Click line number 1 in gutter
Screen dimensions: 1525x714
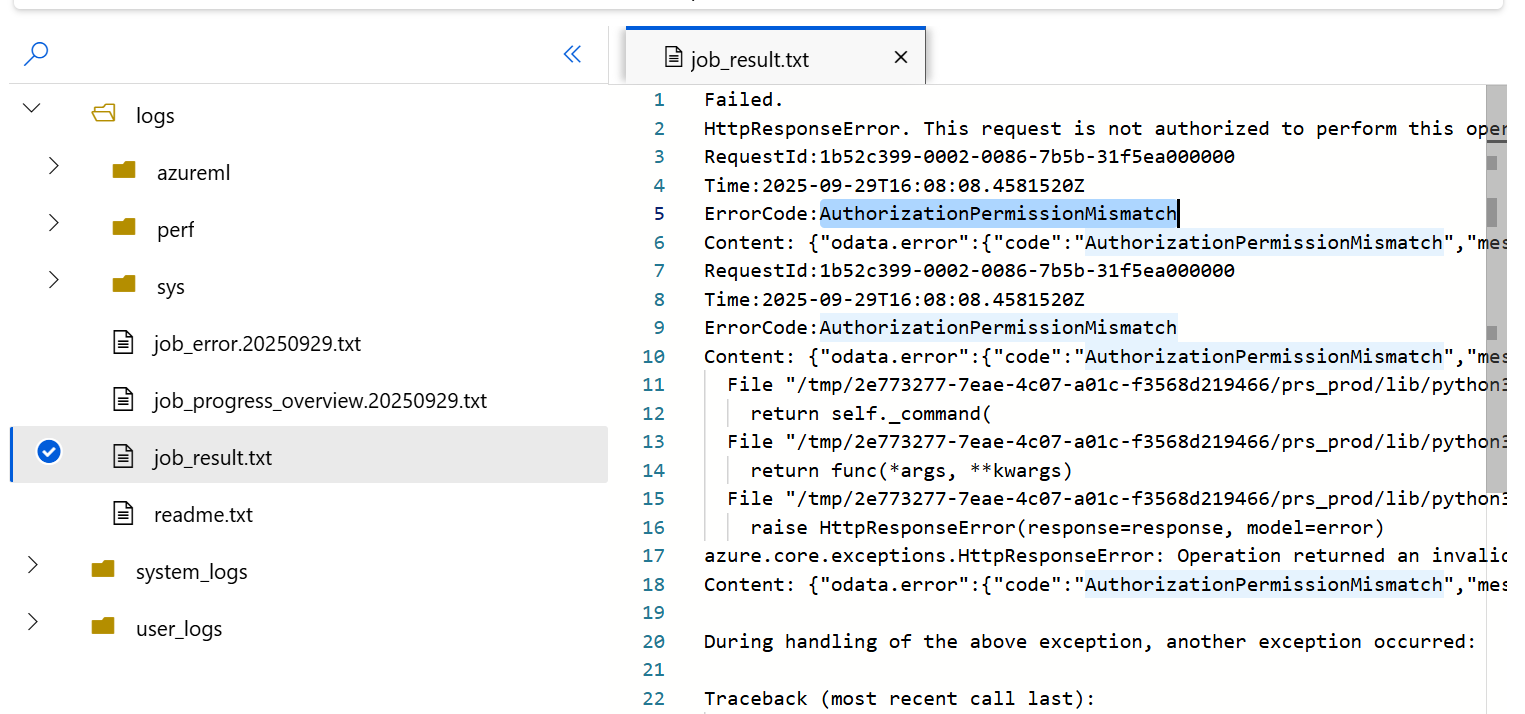pyautogui.click(x=659, y=100)
